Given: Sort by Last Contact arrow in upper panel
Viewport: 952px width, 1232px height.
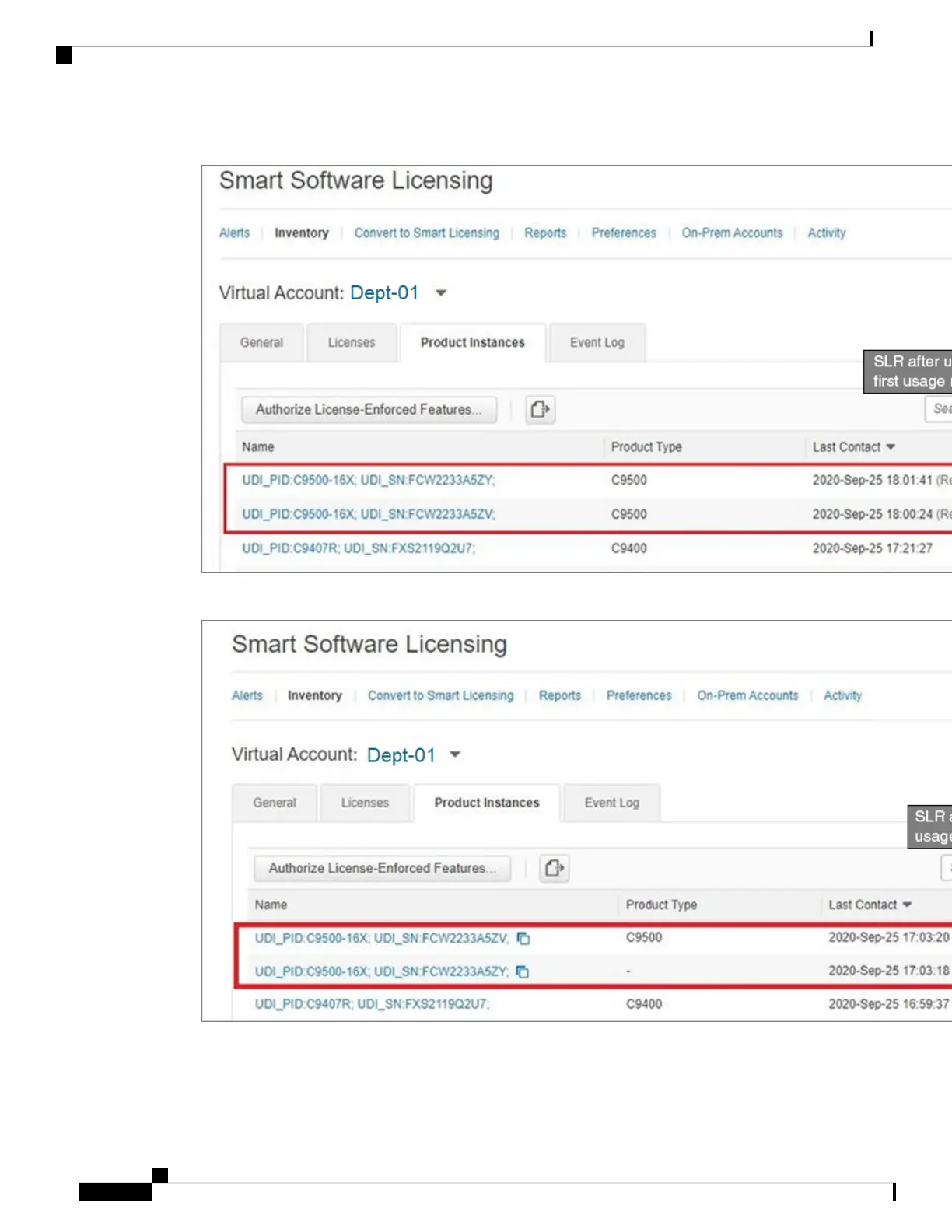Looking at the screenshot, I should point(891,447).
